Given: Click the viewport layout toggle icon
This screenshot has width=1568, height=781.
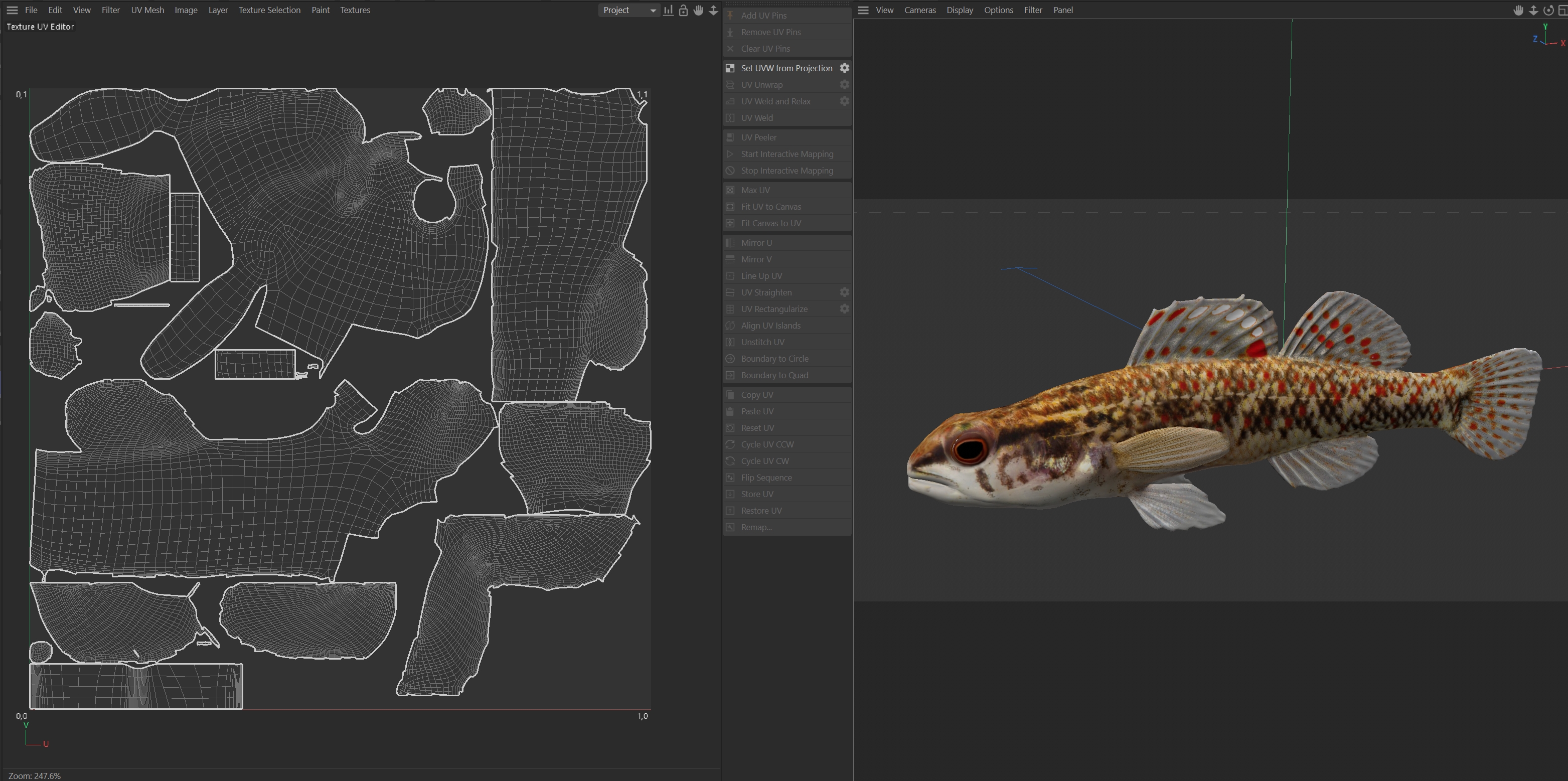Looking at the screenshot, I should (x=1562, y=11).
